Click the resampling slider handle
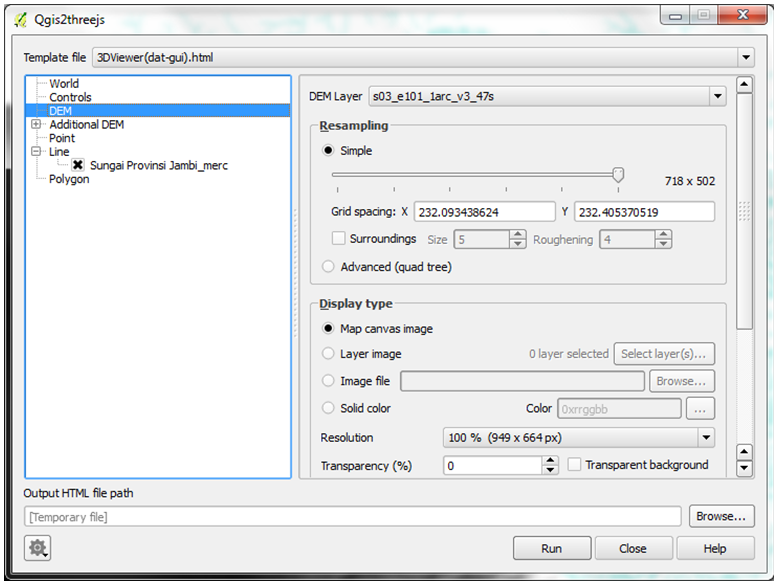774x585 pixels. (618, 174)
